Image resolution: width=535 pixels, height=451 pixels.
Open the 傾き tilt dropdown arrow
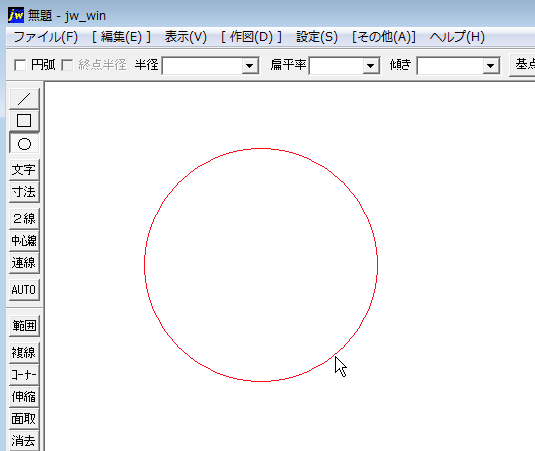[491, 66]
